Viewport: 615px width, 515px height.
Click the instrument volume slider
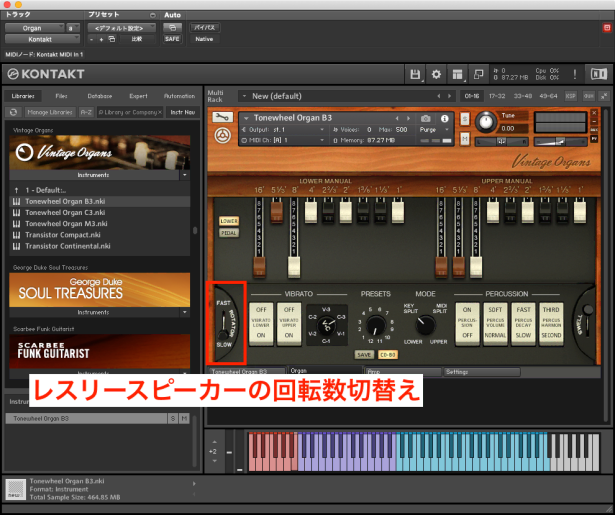click(560, 142)
